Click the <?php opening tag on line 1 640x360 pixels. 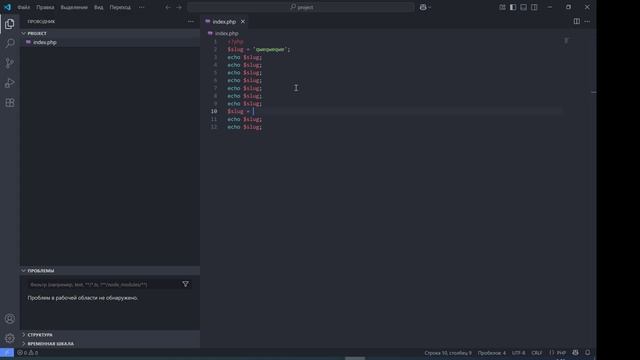pos(236,42)
